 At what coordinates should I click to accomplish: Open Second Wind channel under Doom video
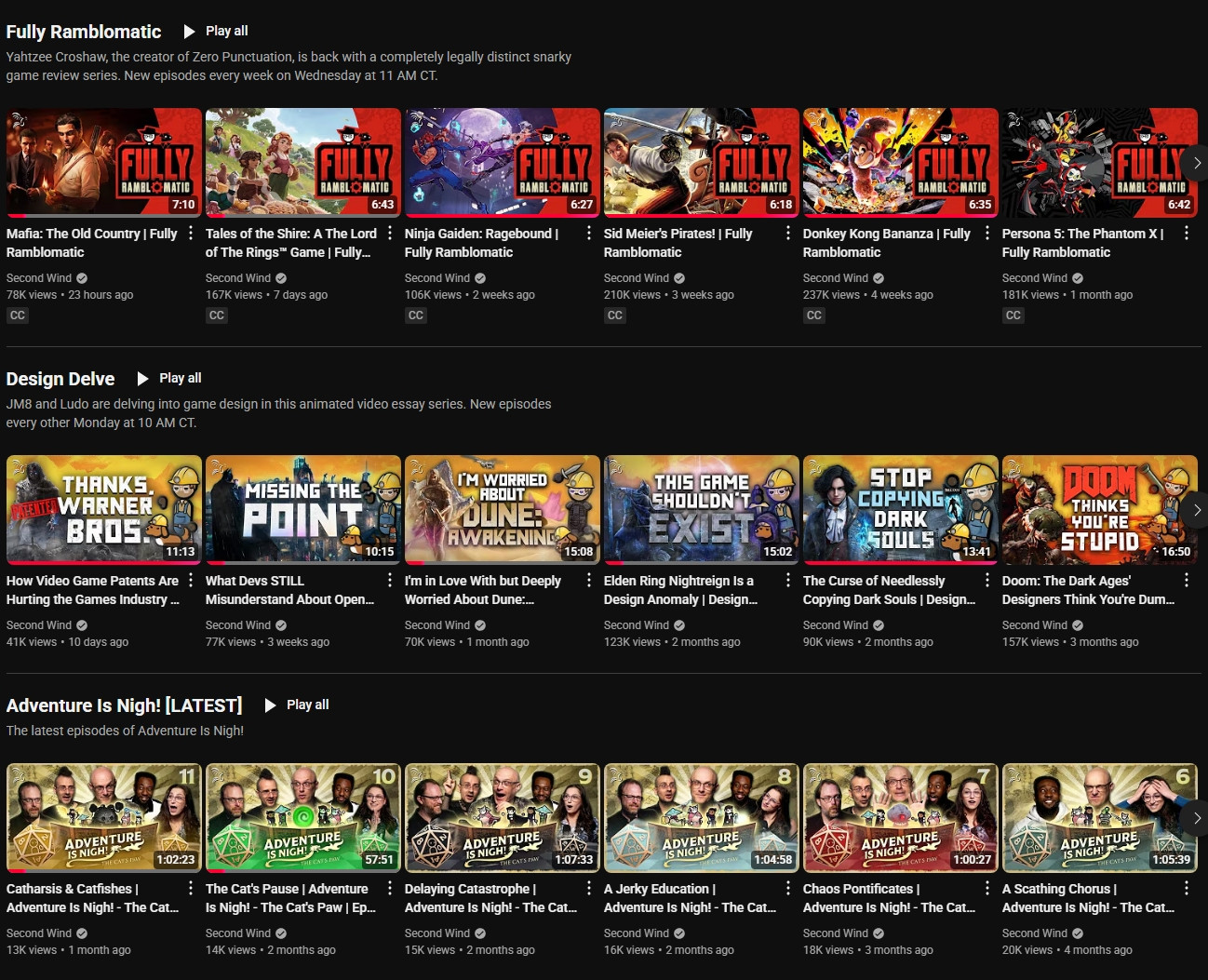point(1035,625)
